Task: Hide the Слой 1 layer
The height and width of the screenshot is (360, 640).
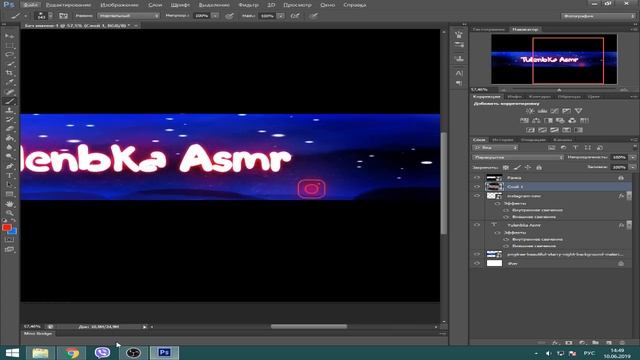Action: click(477, 187)
